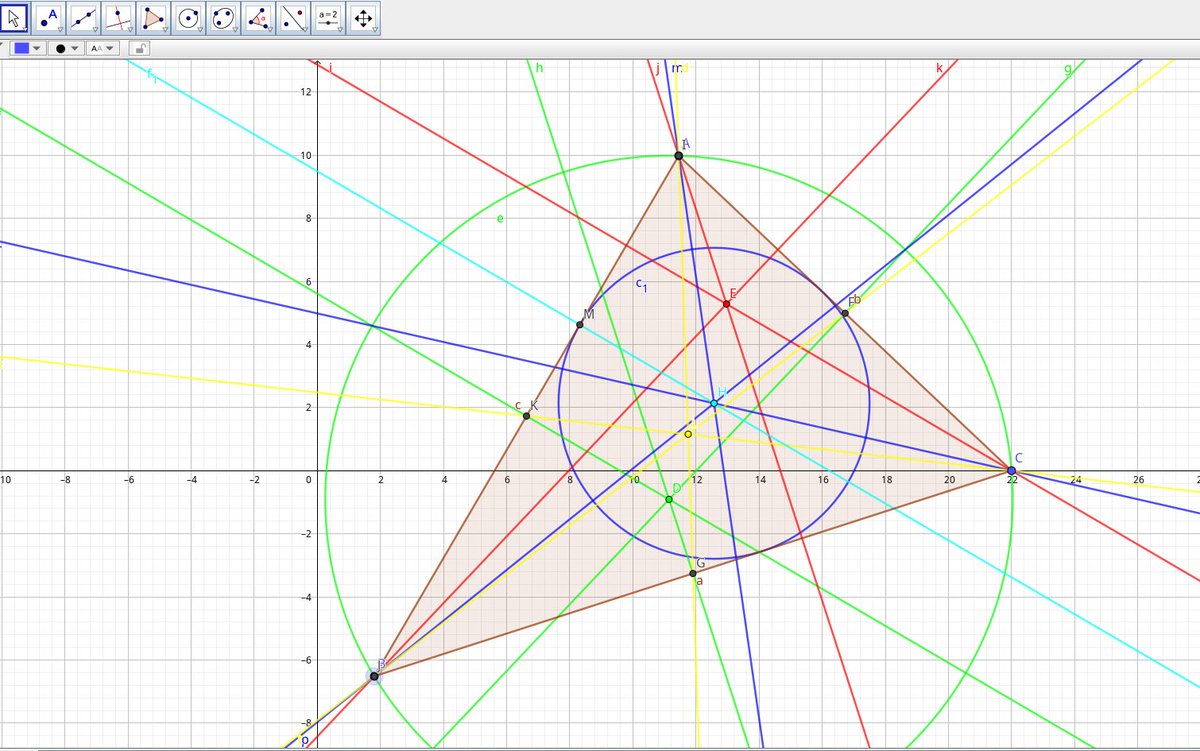Screen dimensions: 1200x751
Task: Open the Circle tool's small triangle menu
Action: pyautogui.click(x=199, y=30)
